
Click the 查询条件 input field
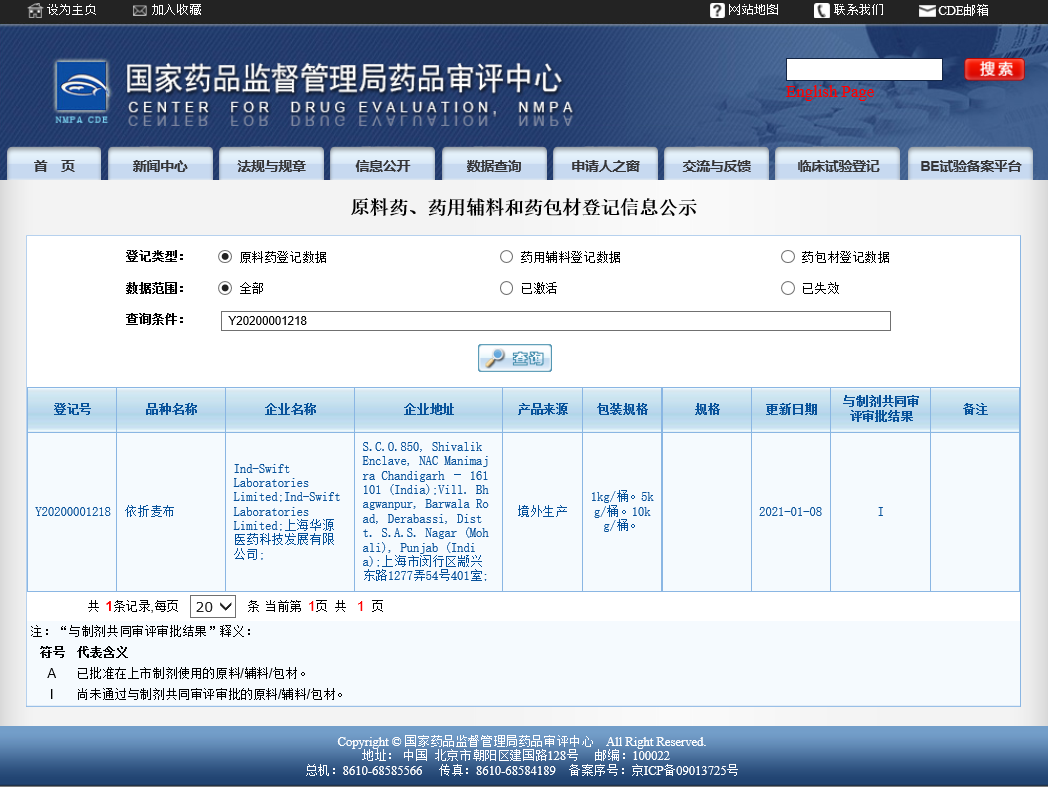[556, 320]
